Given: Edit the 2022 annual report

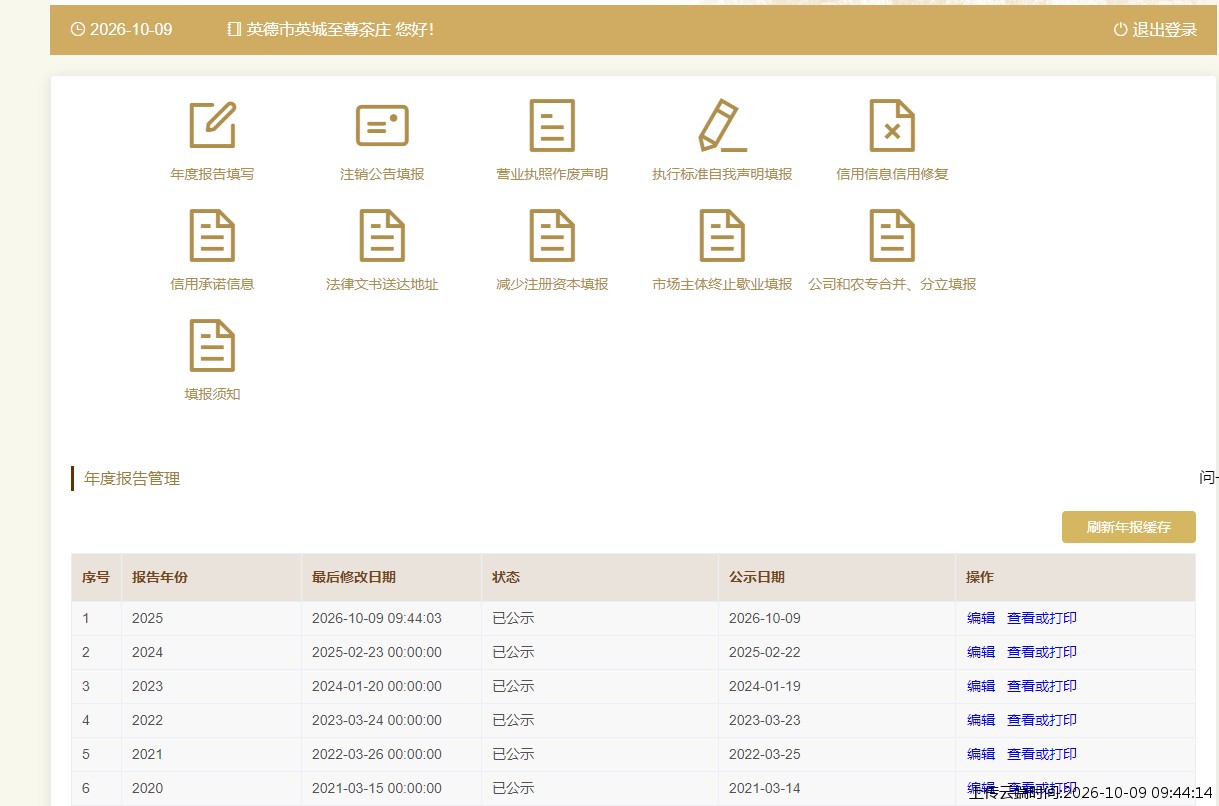Looking at the screenshot, I should (x=981, y=720).
